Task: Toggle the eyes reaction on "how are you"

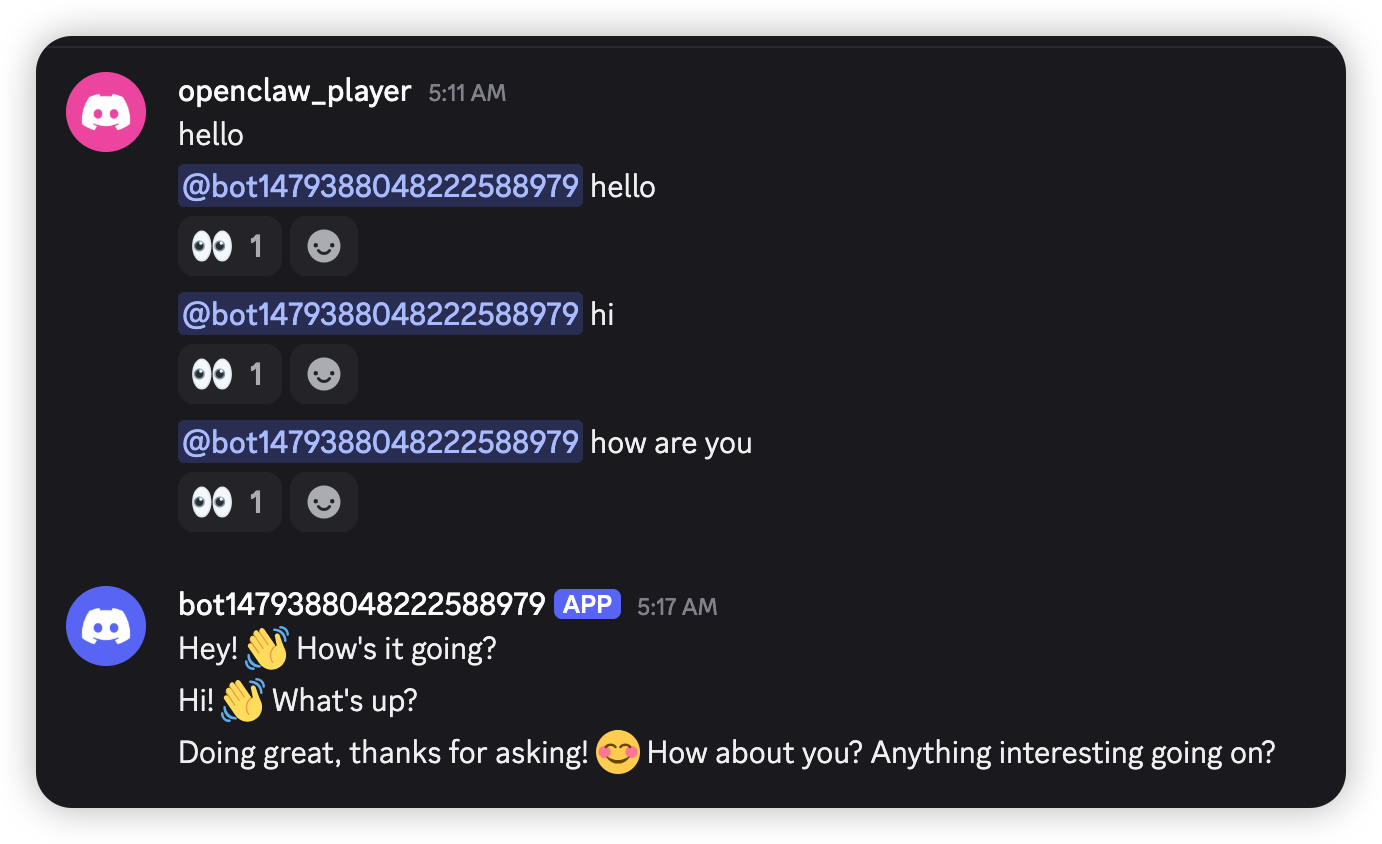Action: tap(229, 502)
